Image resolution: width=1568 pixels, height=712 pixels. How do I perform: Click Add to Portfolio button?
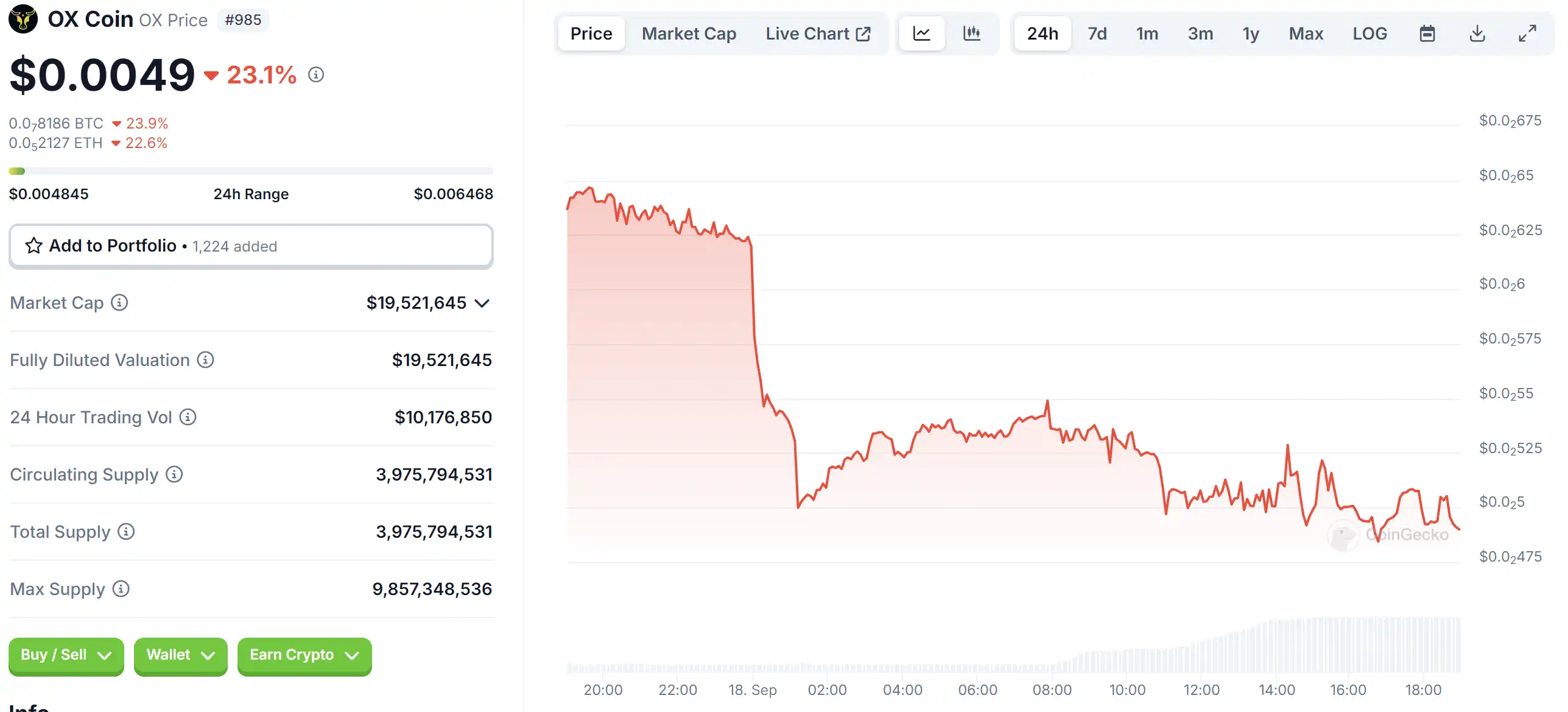251,246
